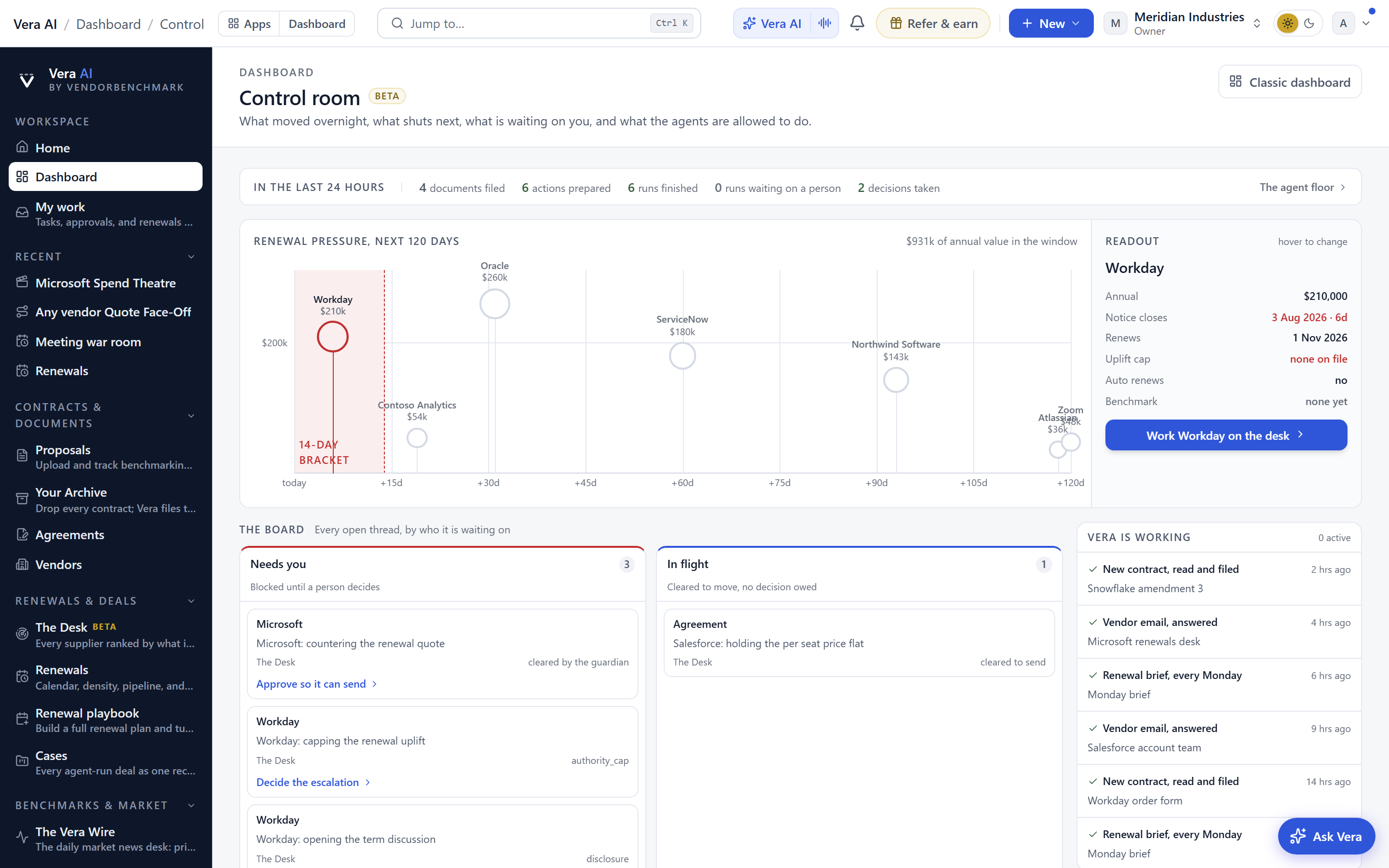Switch to light mode sun icon
Viewport: 1389px width, 868px height.
pos(1287,24)
